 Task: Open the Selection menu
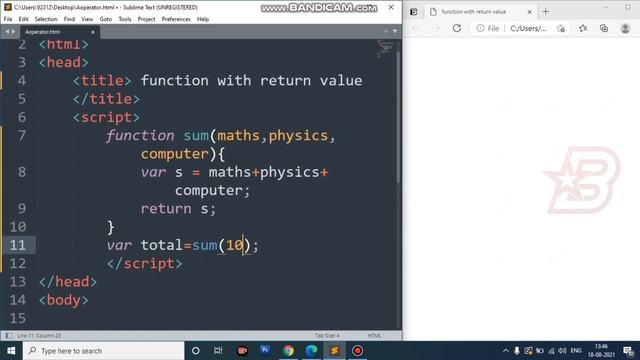click(46, 19)
